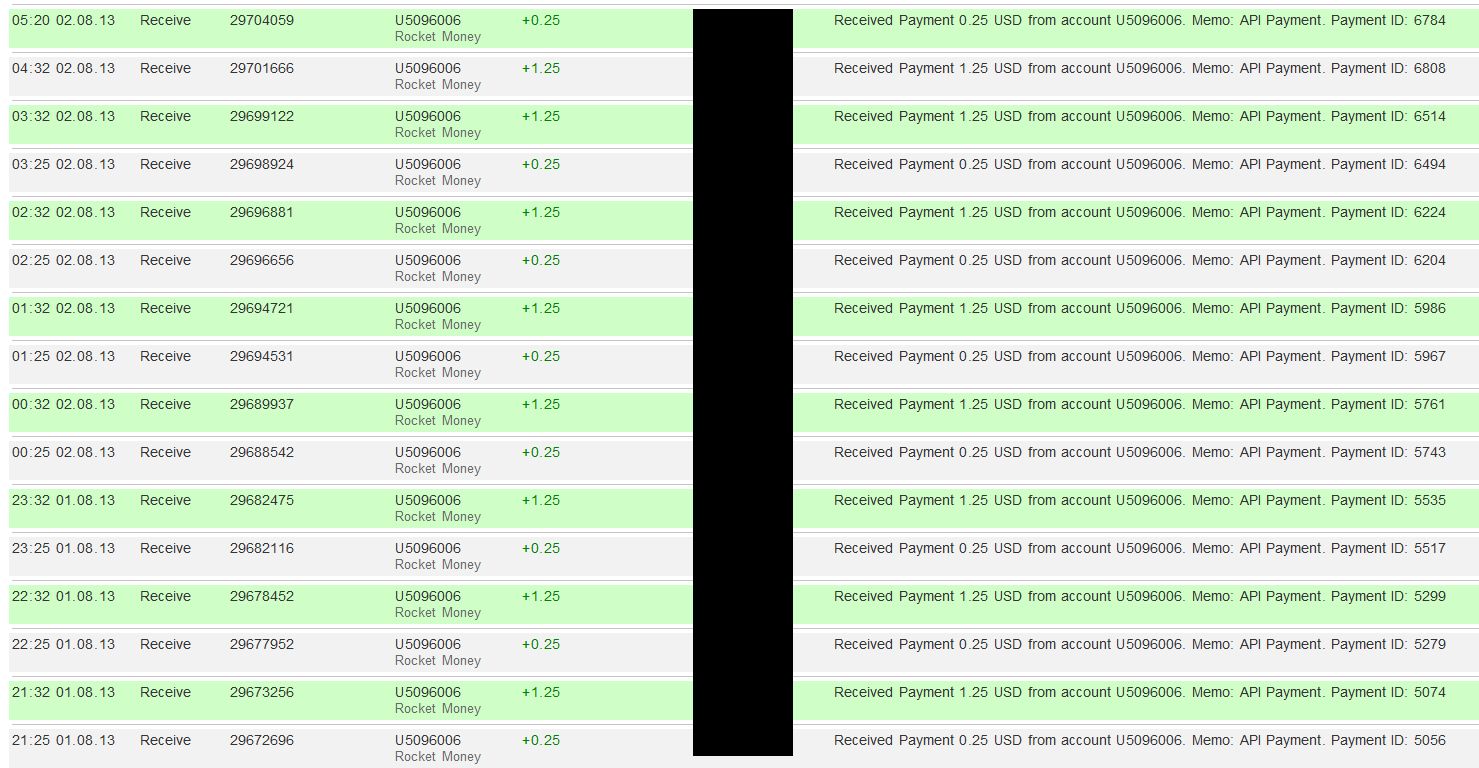
Task: Click the timestamp 23:25 01.08.13
Action: coord(63,548)
